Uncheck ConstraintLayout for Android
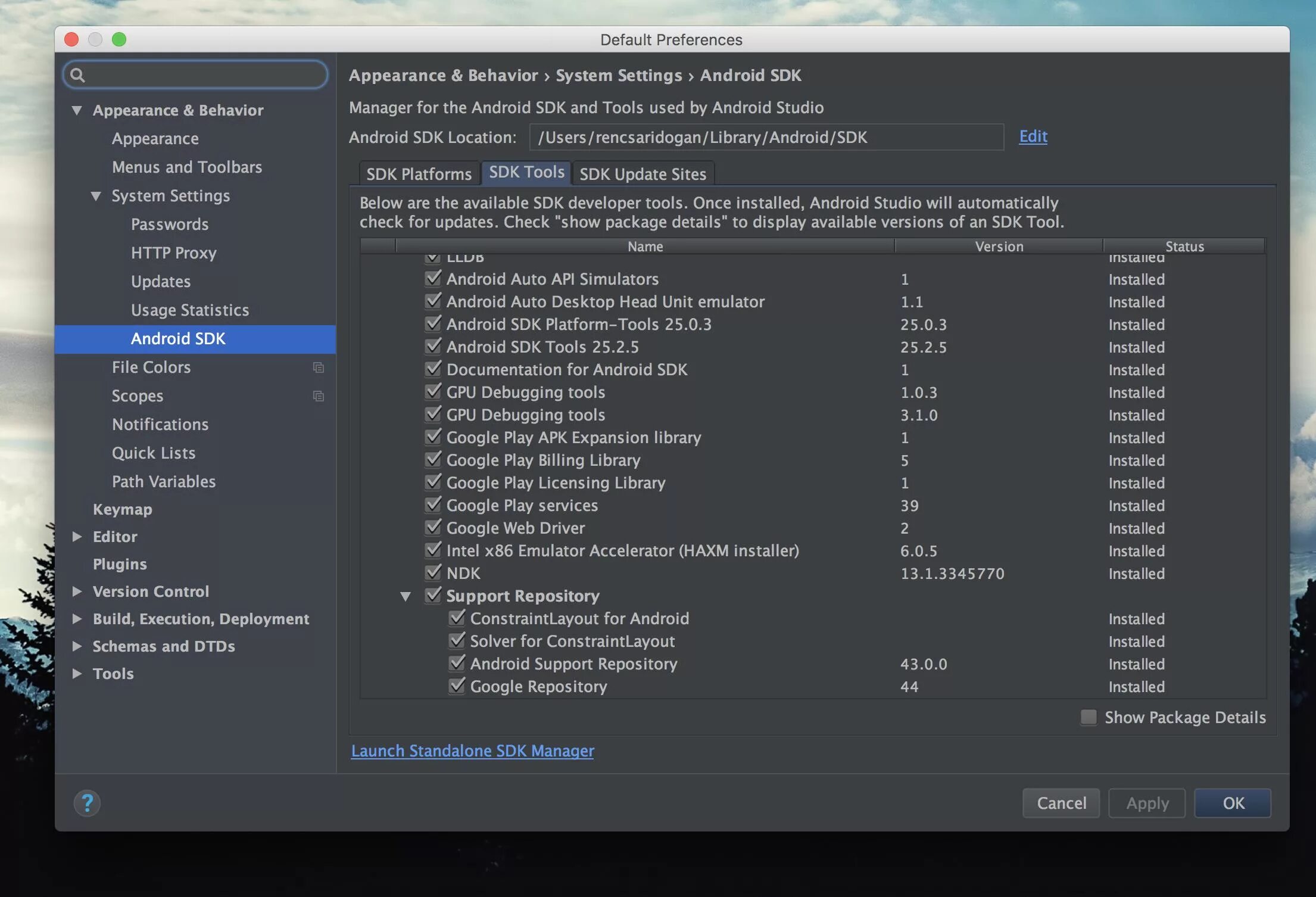 (x=457, y=618)
